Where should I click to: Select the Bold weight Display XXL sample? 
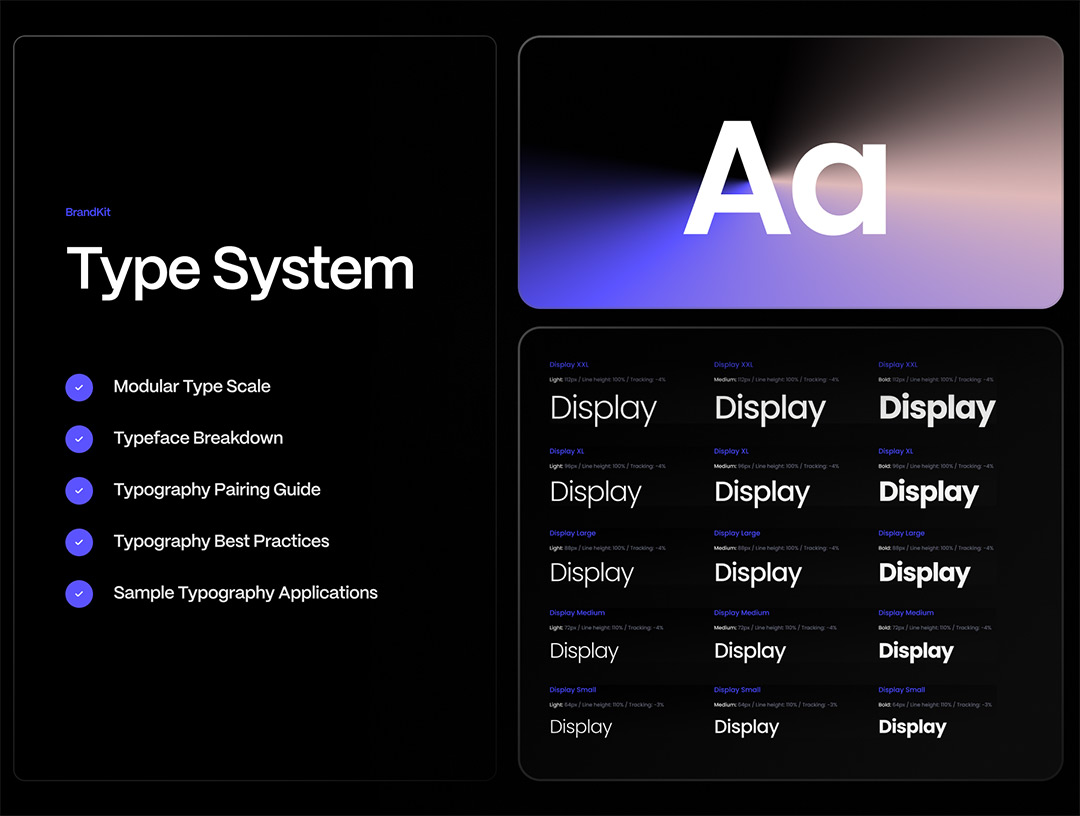pos(936,408)
